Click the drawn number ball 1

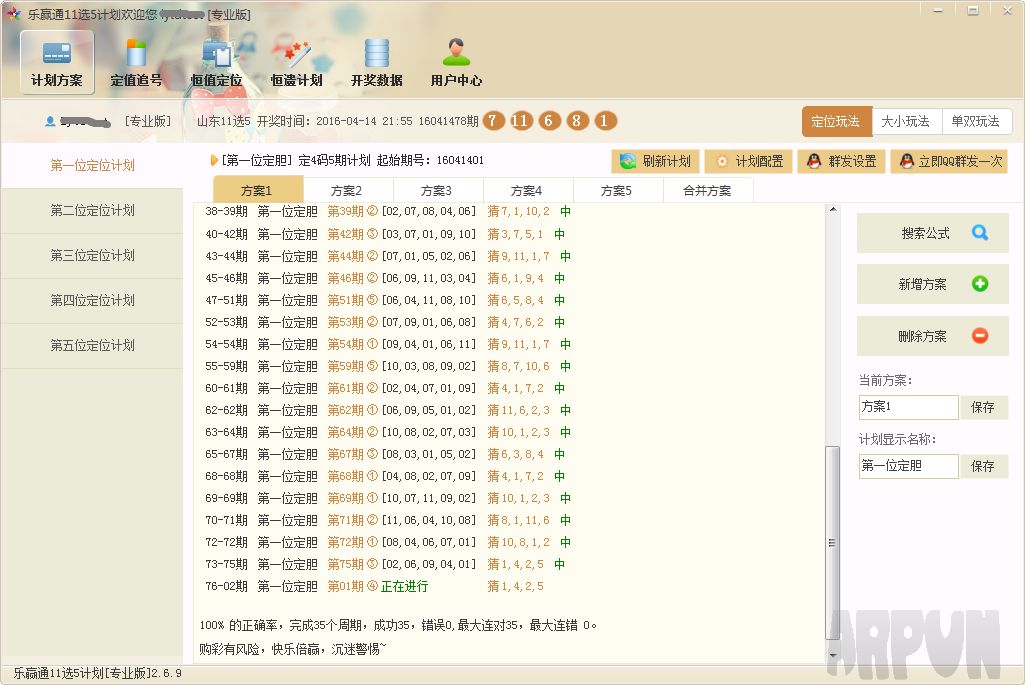pos(605,120)
